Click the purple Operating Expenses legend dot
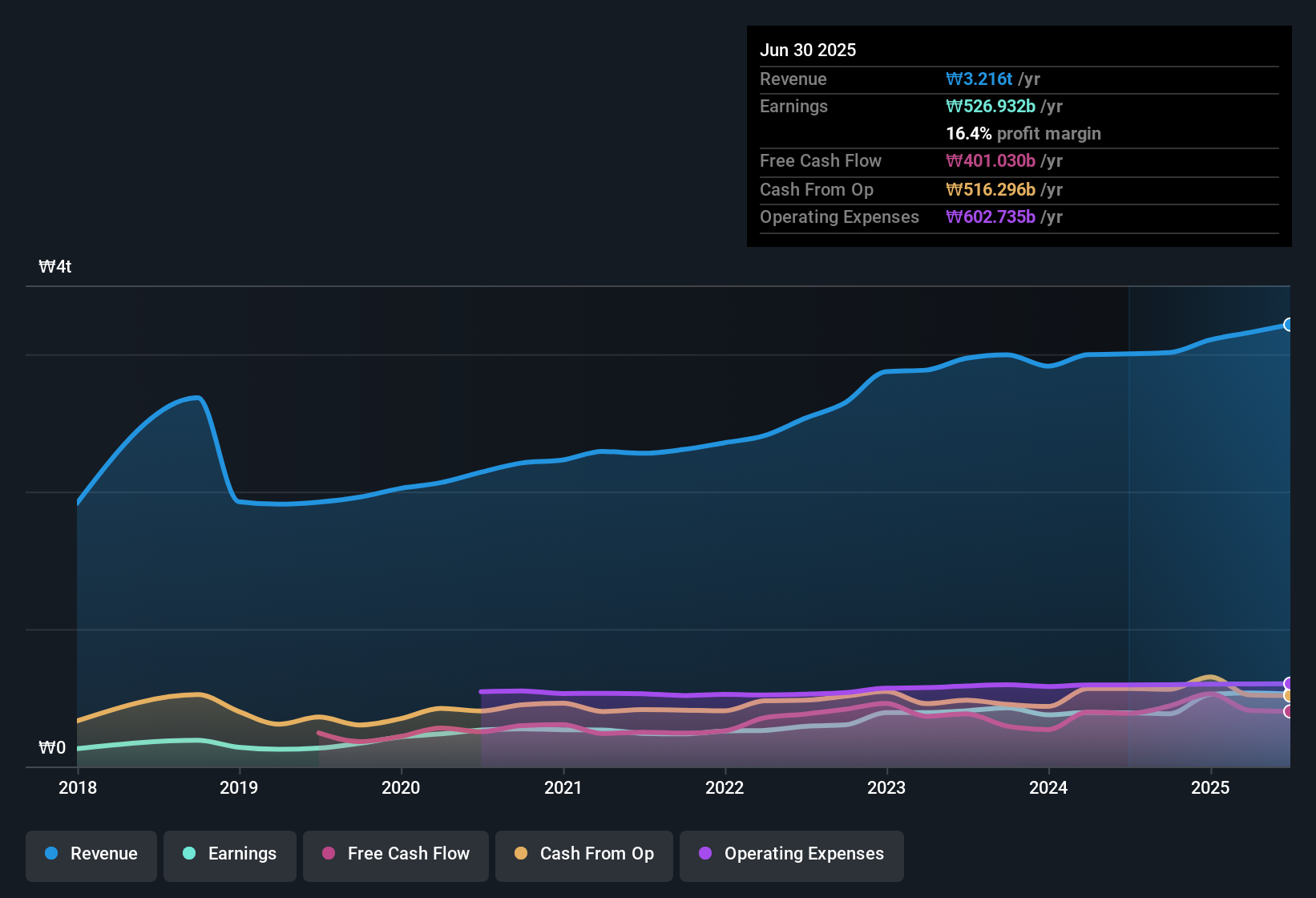This screenshot has height=898, width=1316. (x=705, y=854)
